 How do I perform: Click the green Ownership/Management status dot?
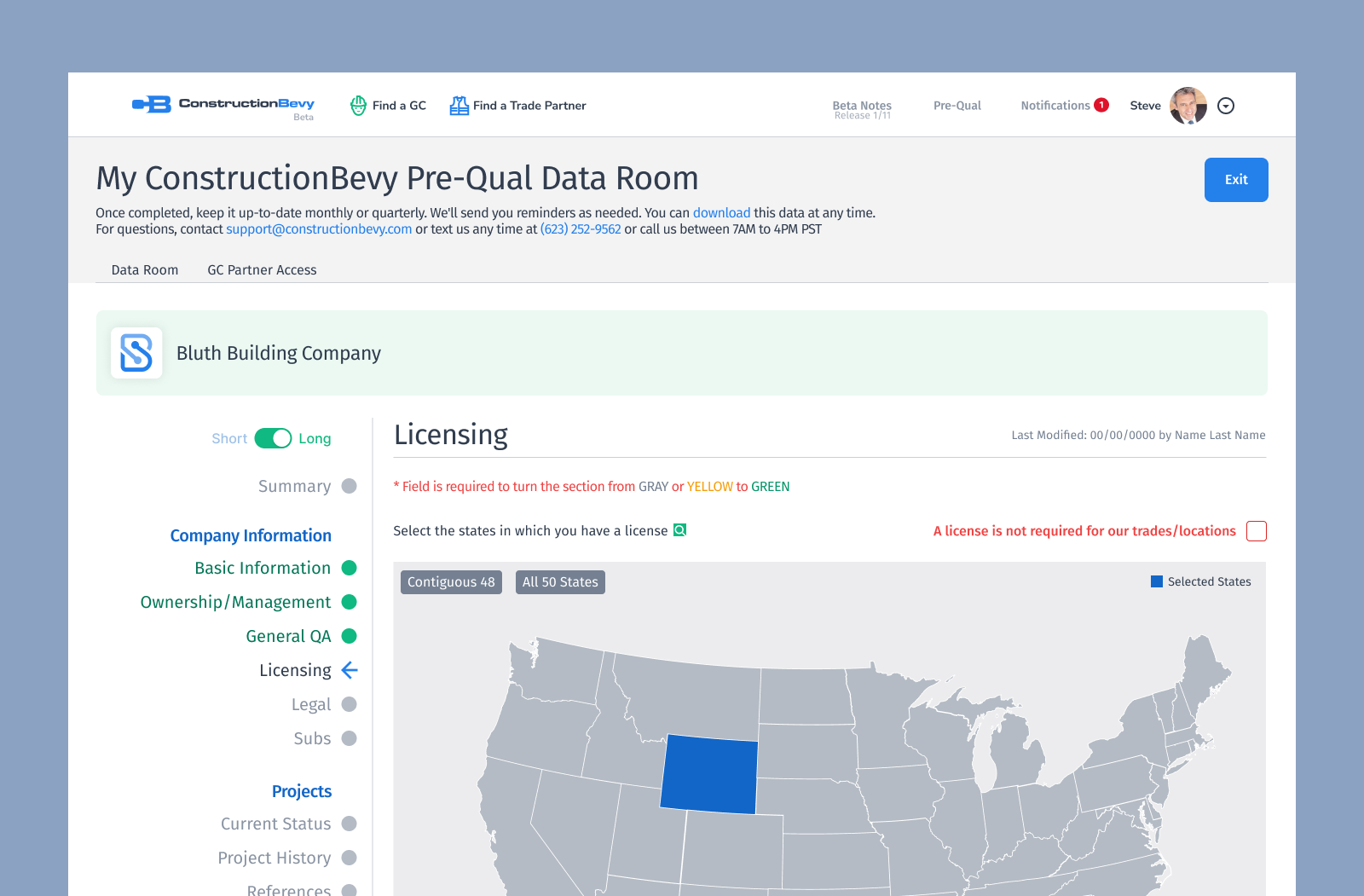(x=349, y=602)
